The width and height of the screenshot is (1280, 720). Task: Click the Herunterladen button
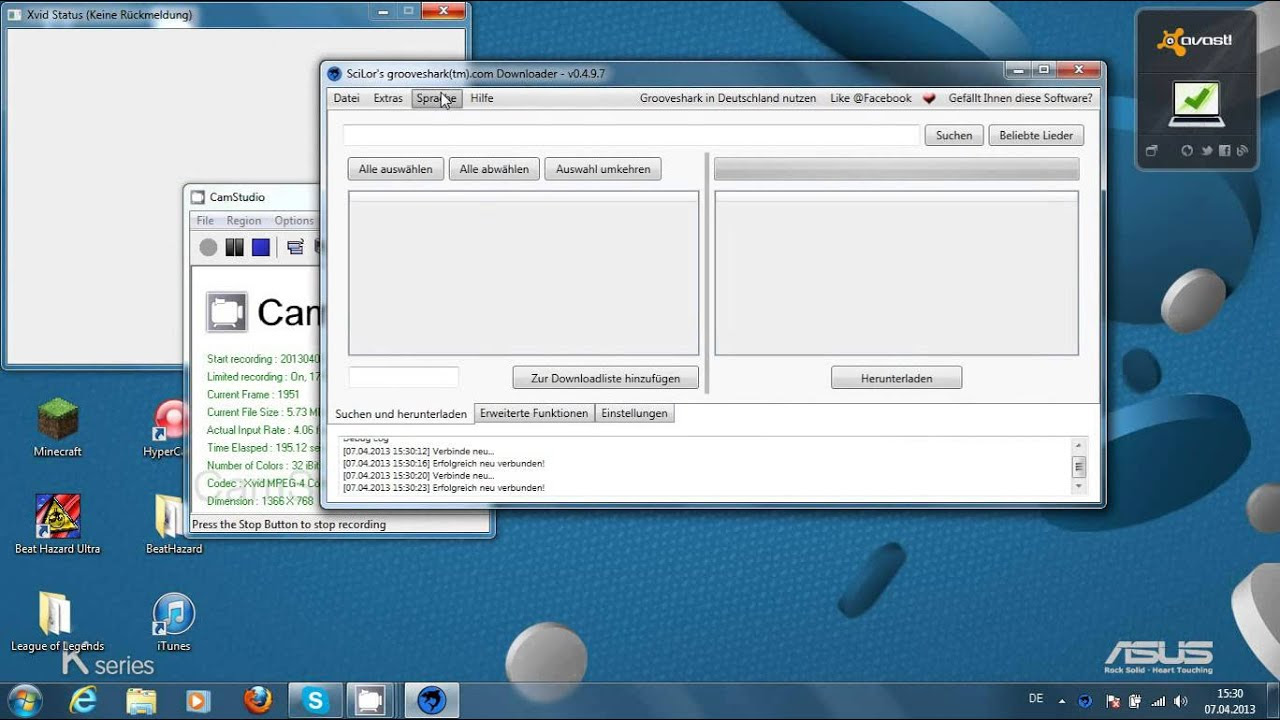896,378
